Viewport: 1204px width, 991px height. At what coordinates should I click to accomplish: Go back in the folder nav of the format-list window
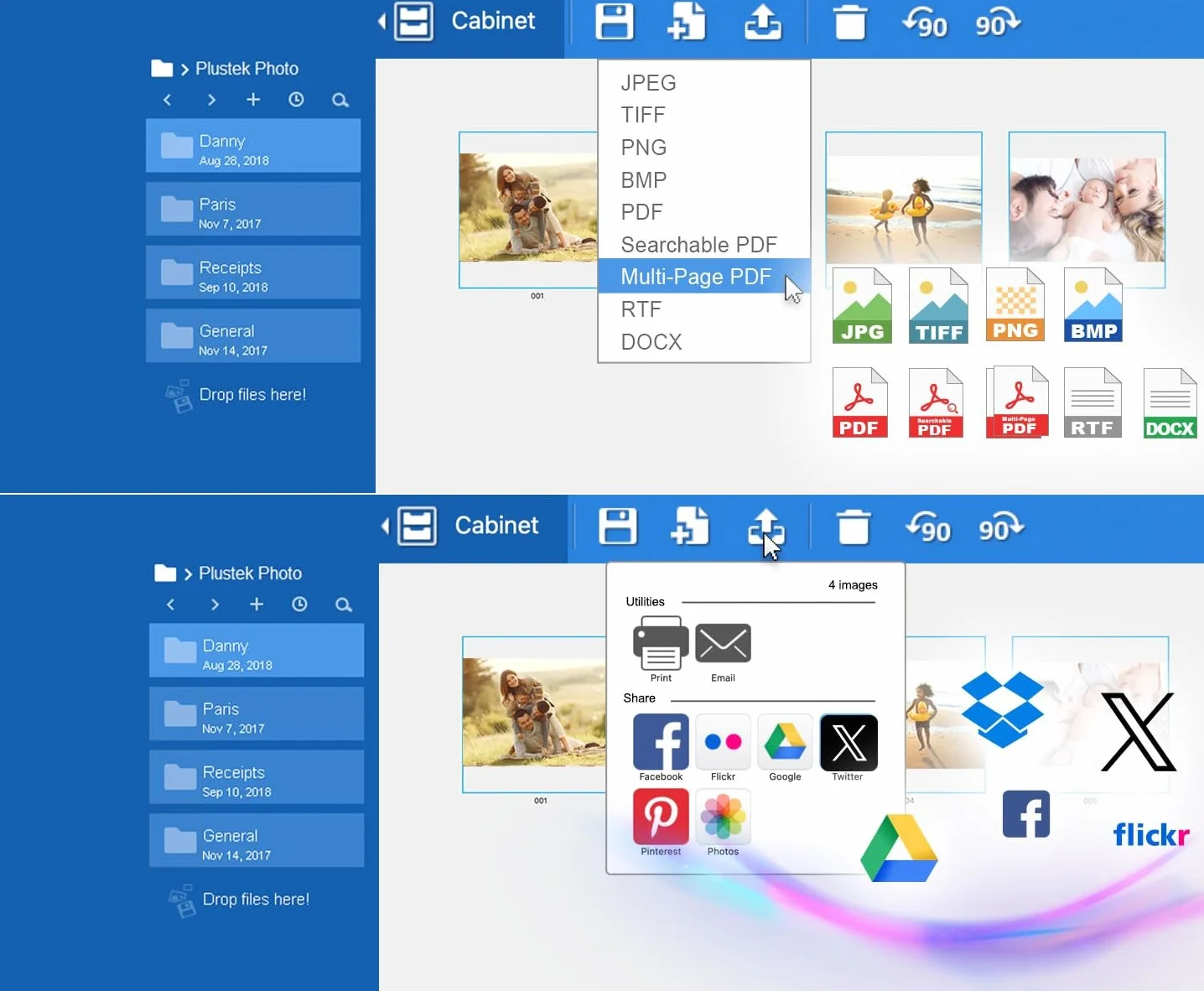click(167, 100)
